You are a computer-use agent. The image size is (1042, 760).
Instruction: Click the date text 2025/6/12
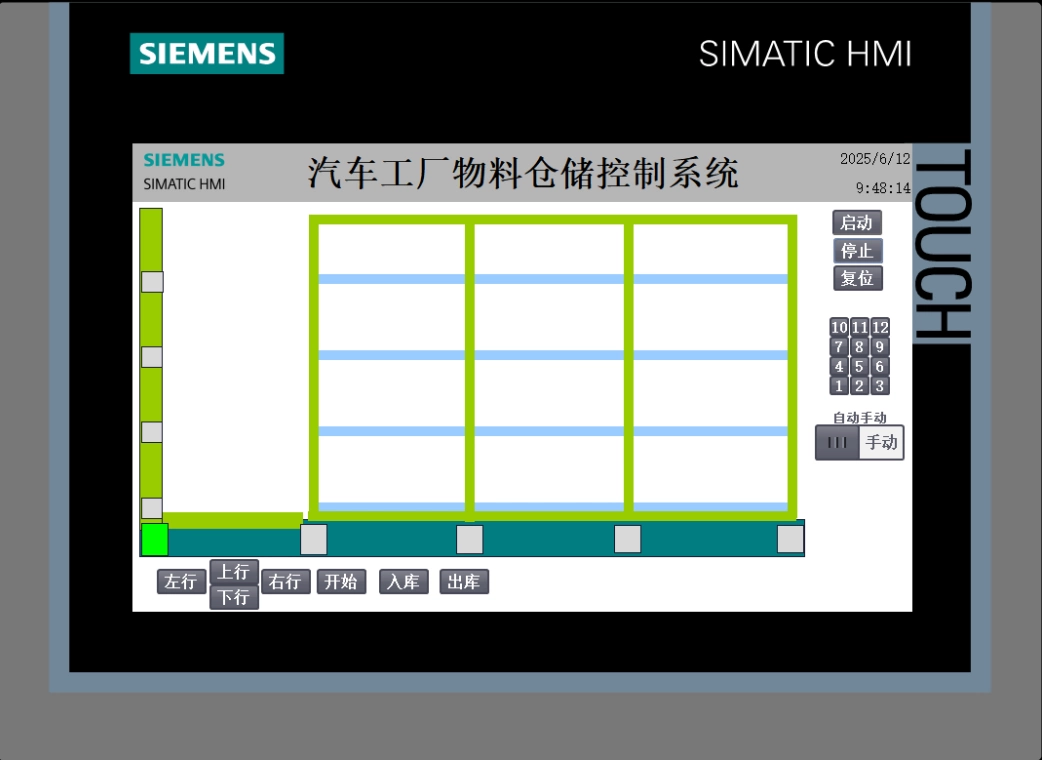(875, 159)
